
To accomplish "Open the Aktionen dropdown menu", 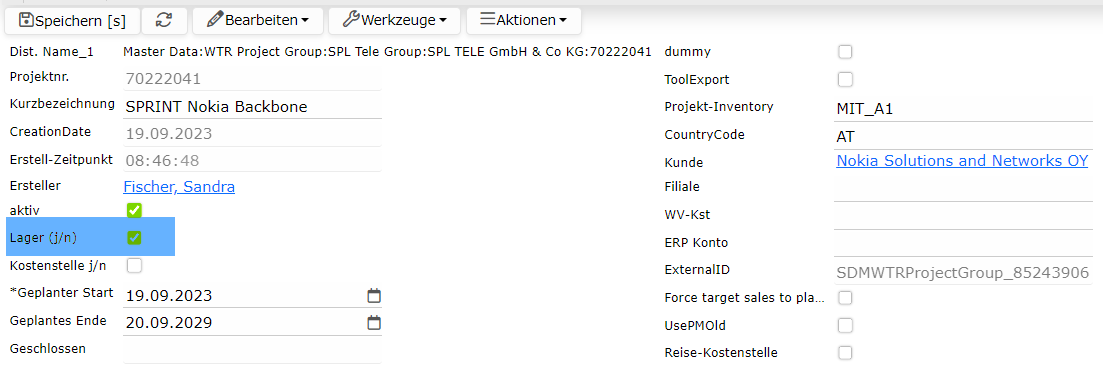I will [523, 21].
